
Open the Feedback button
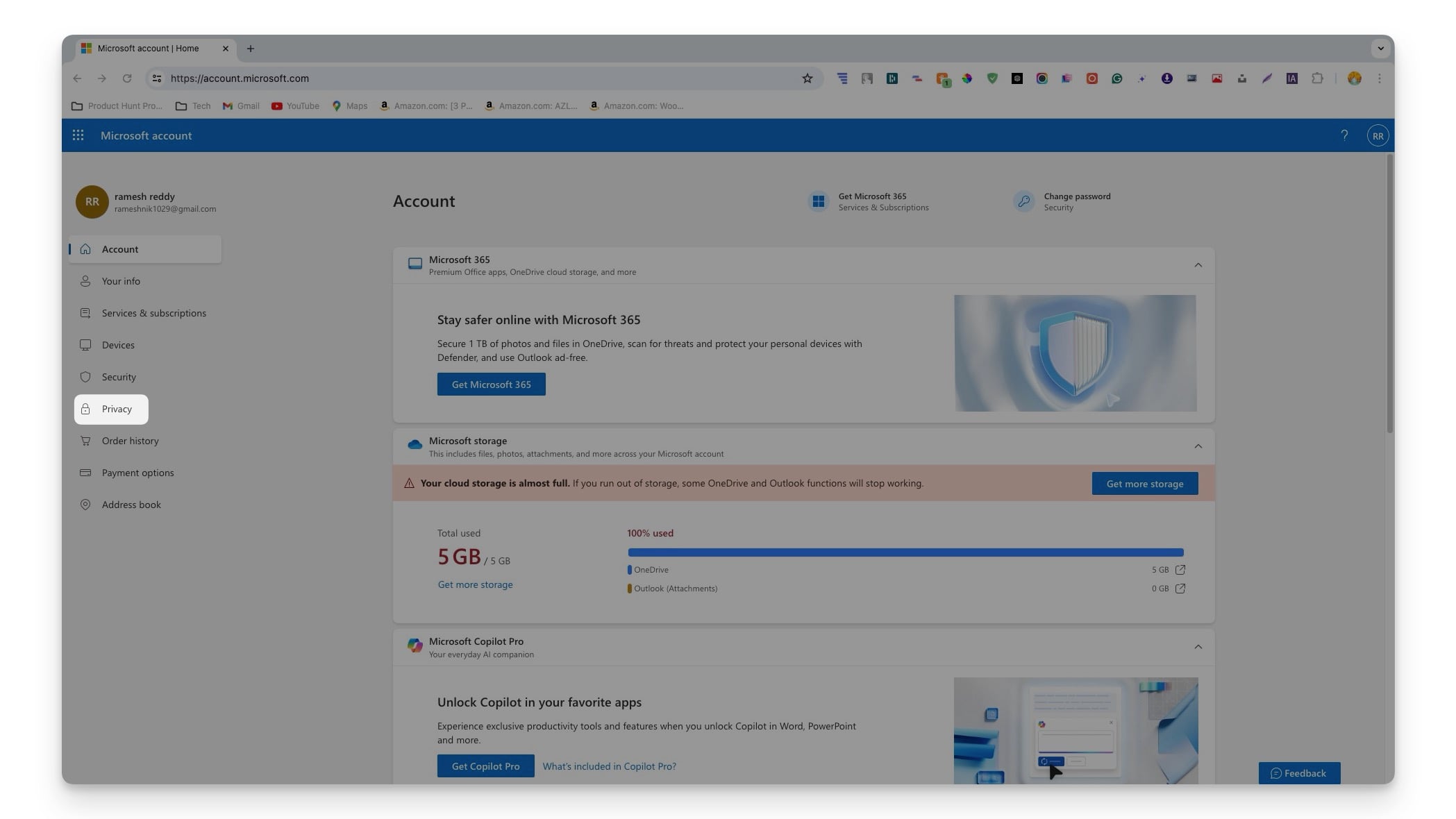coord(1299,773)
